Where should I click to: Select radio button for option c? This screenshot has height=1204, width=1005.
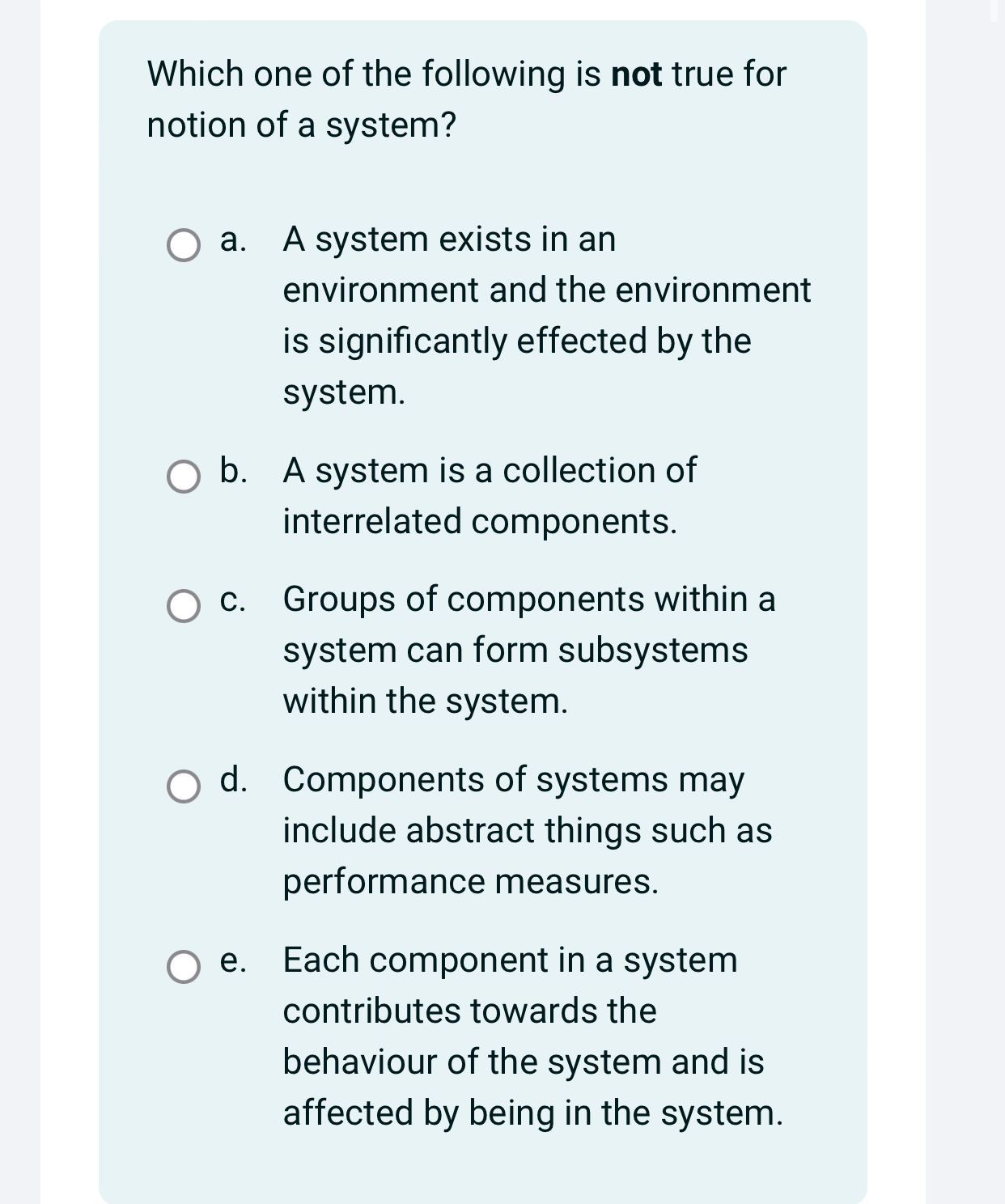184,605
